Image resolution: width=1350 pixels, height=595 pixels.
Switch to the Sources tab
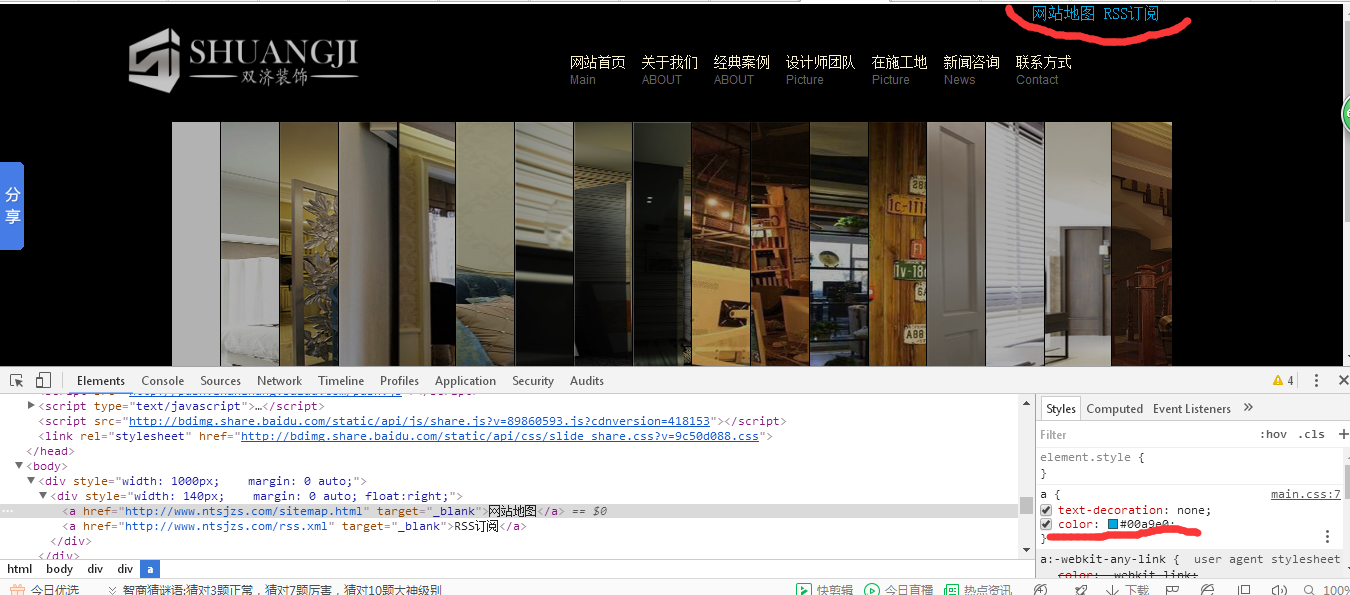[x=220, y=381]
